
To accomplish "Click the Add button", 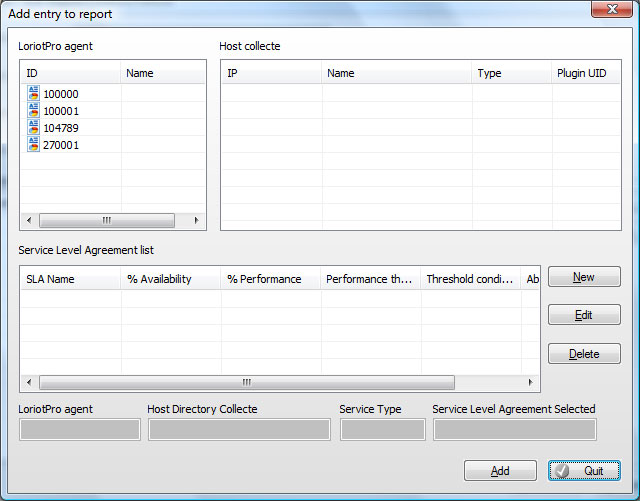I will click(x=500, y=471).
